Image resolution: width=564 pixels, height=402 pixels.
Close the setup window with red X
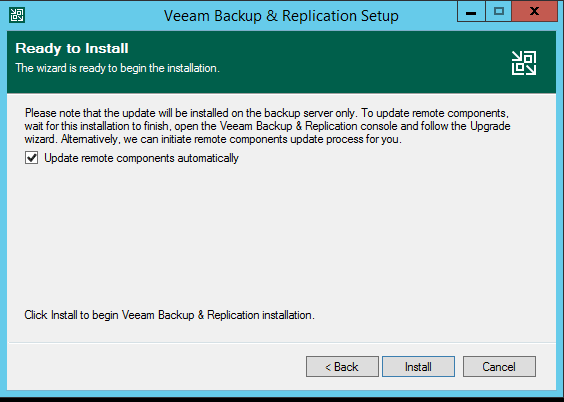[x=535, y=12]
